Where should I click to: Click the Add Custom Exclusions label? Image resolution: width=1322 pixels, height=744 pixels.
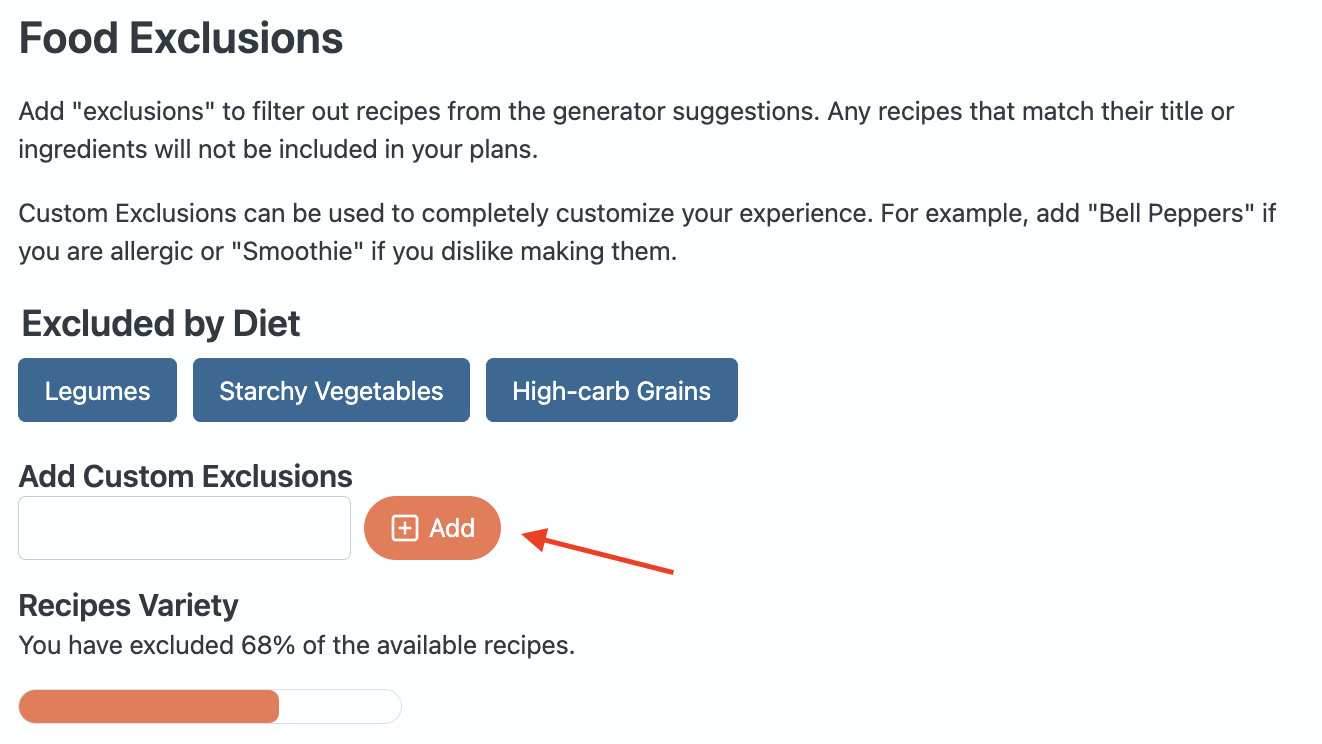[x=186, y=476]
